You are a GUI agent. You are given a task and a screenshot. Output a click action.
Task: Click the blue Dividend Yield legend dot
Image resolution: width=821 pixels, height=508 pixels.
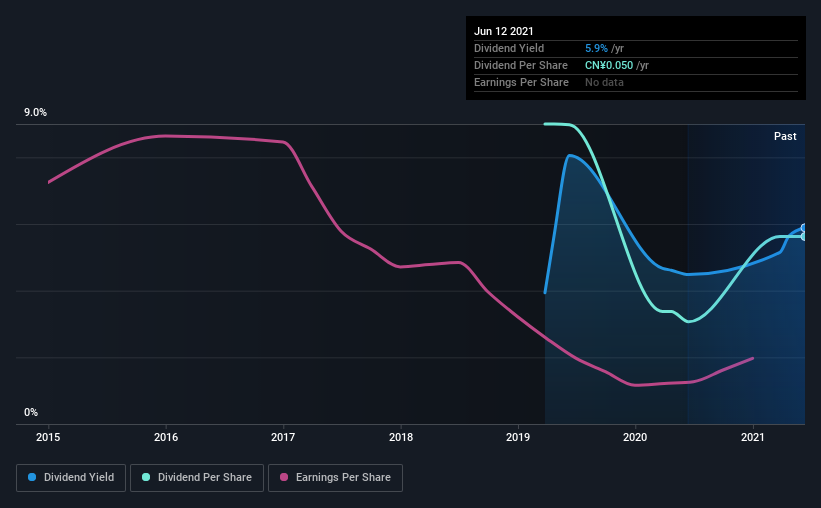[x=32, y=477]
